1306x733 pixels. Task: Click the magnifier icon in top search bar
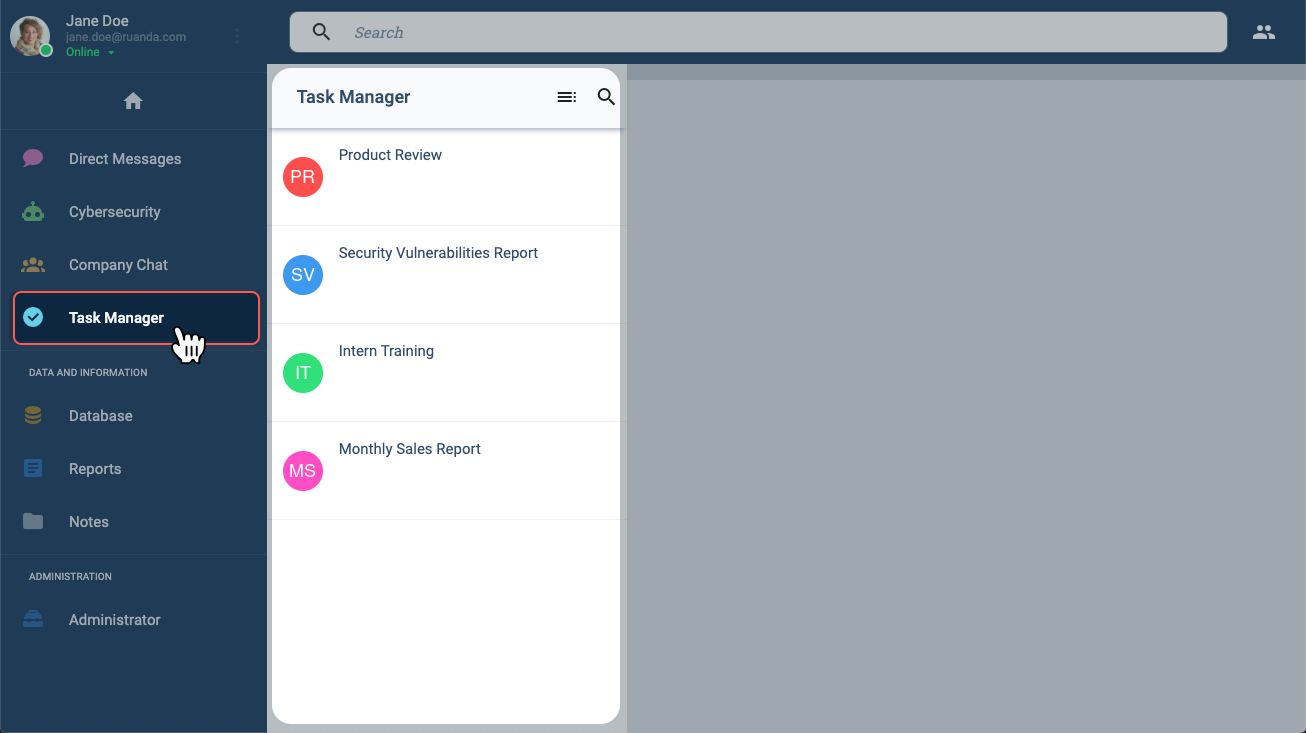(321, 32)
